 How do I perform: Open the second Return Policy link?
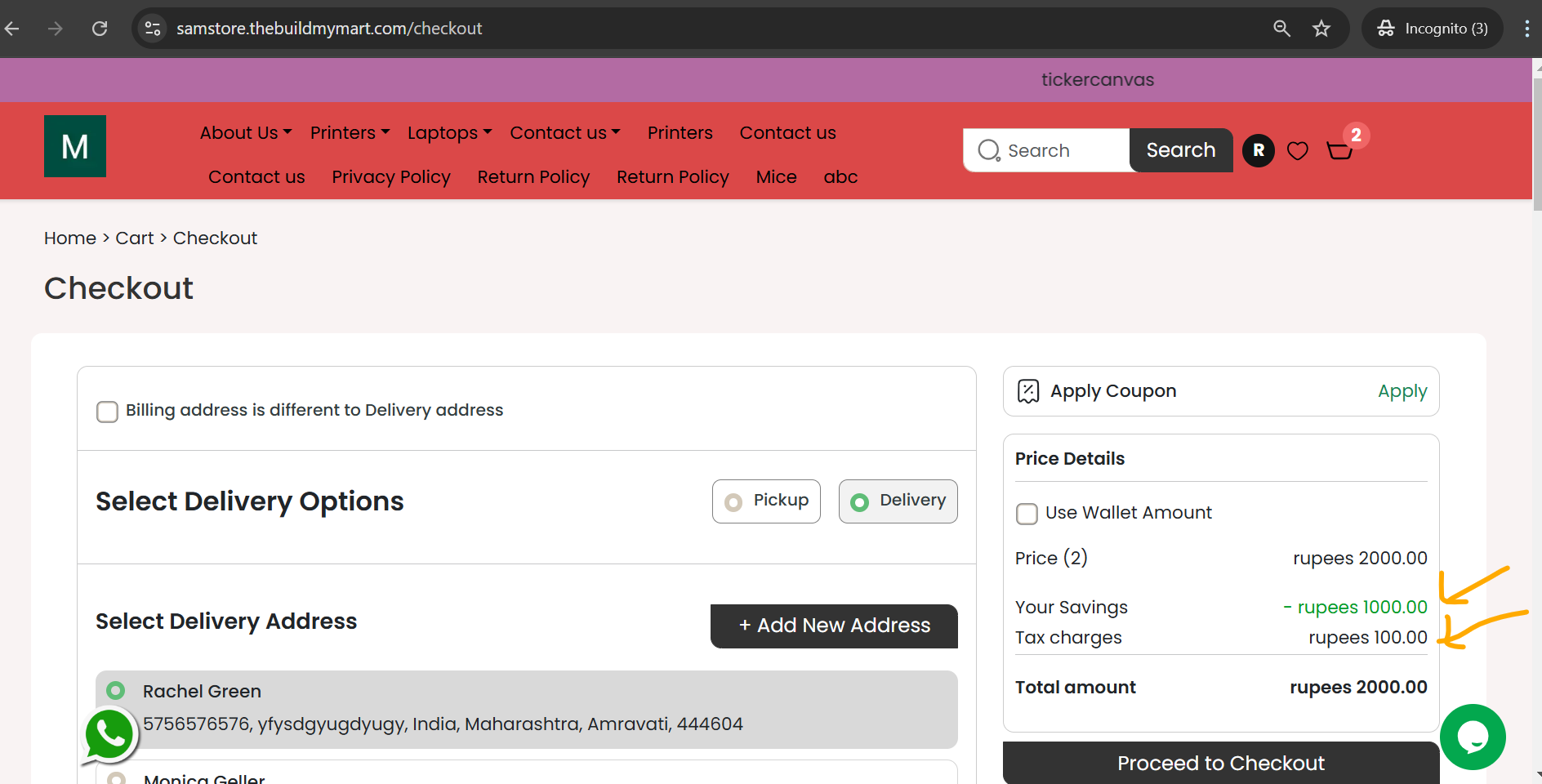(673, 176)
